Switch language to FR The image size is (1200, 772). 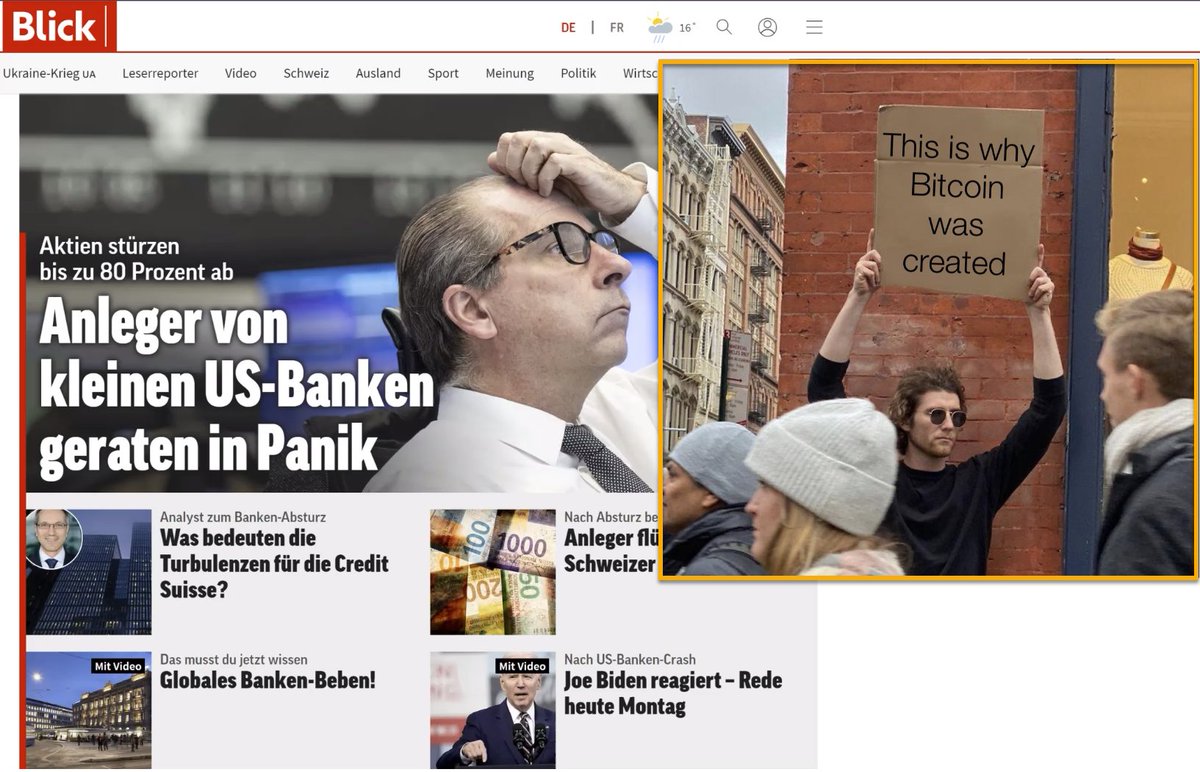tap(616, 28)
